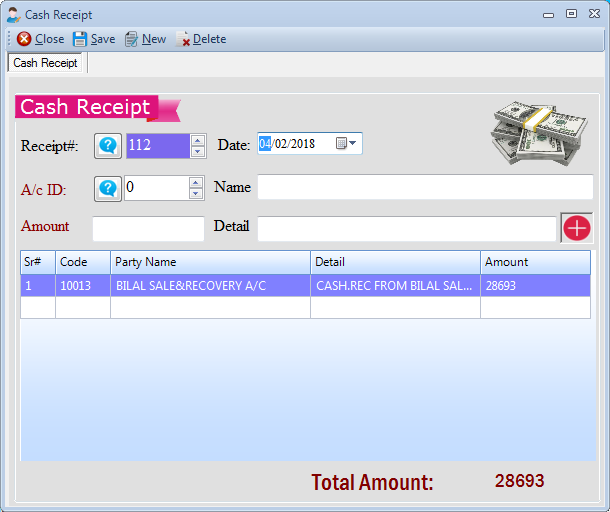Open the A/c ID lookup help icon
The height and width of the screenshot is (512, 610).
(108, 188)
